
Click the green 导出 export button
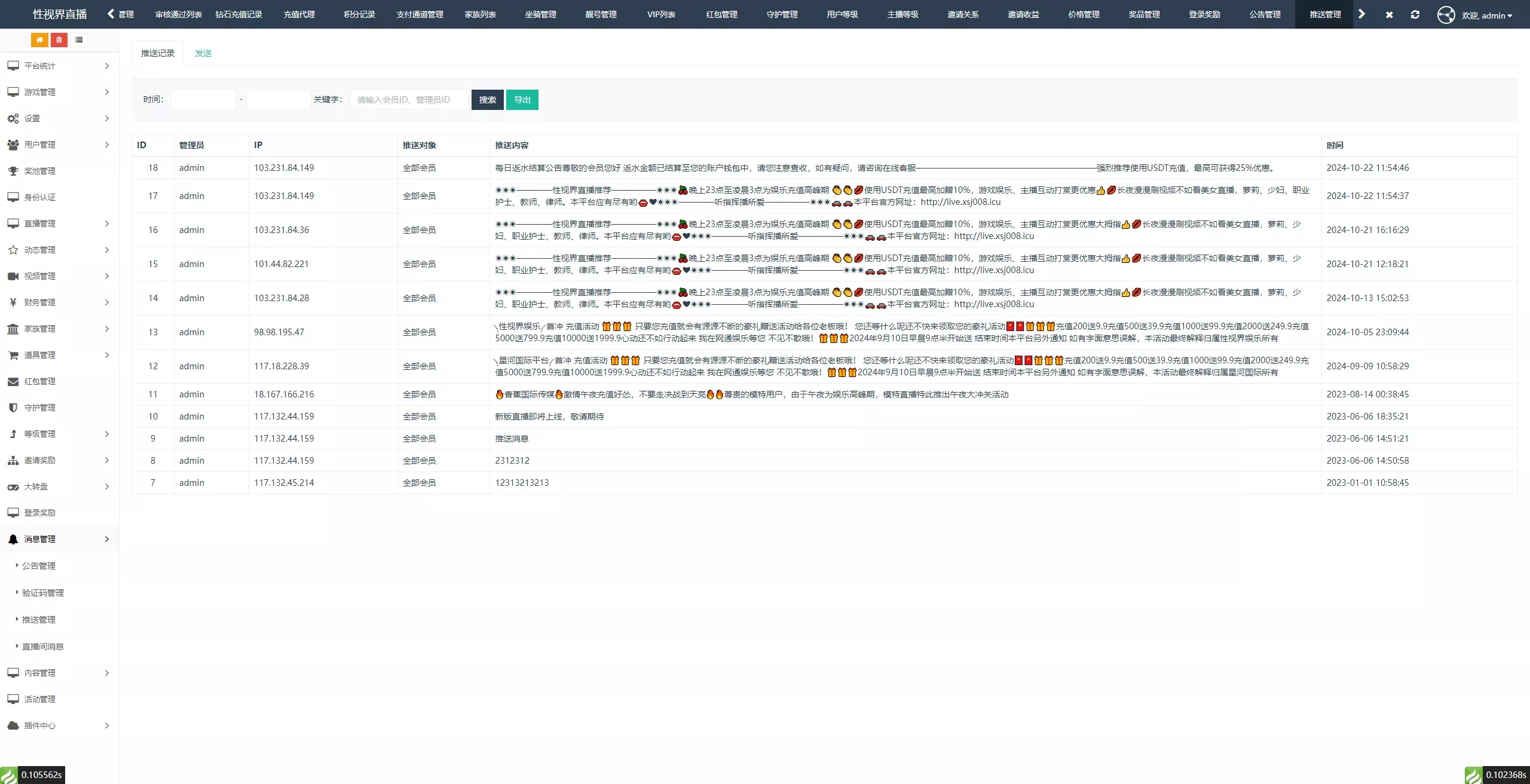tap(522, 100)
